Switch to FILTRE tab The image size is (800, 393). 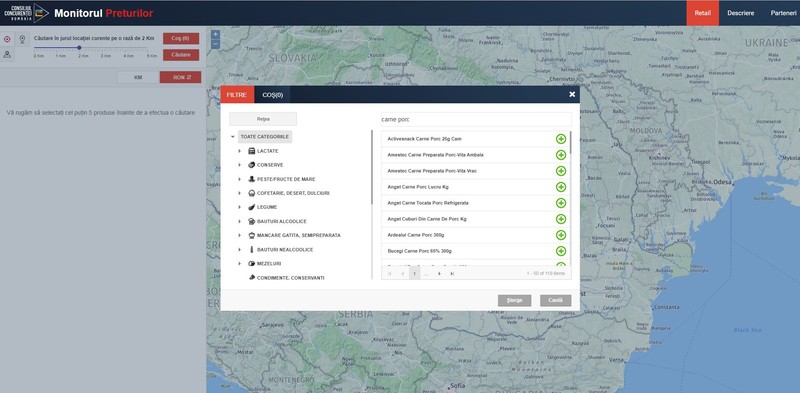click(236, 94)
